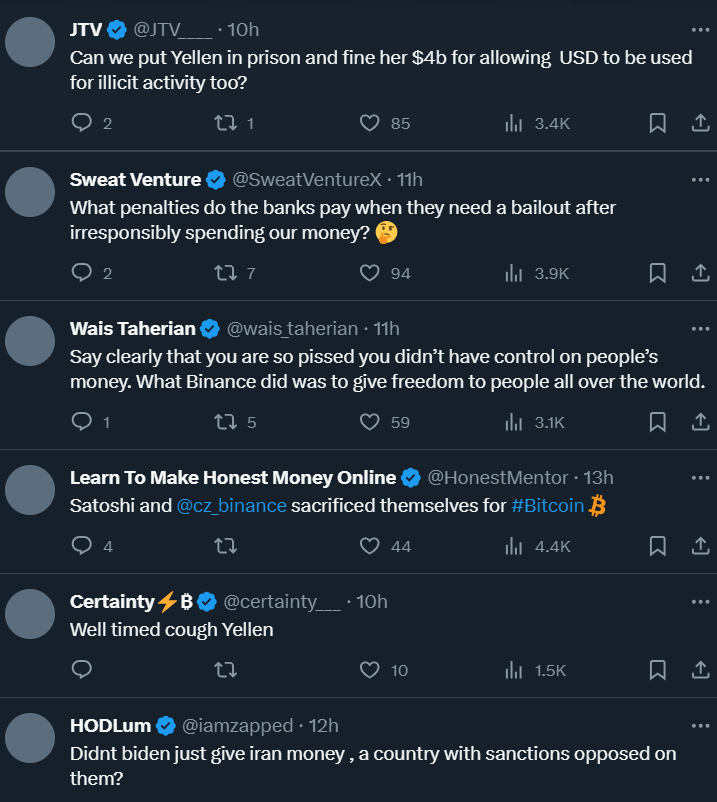Share Certainty's 'Well timed cough' tweet
The image size is (717, 802).
[x=701, y=670]
